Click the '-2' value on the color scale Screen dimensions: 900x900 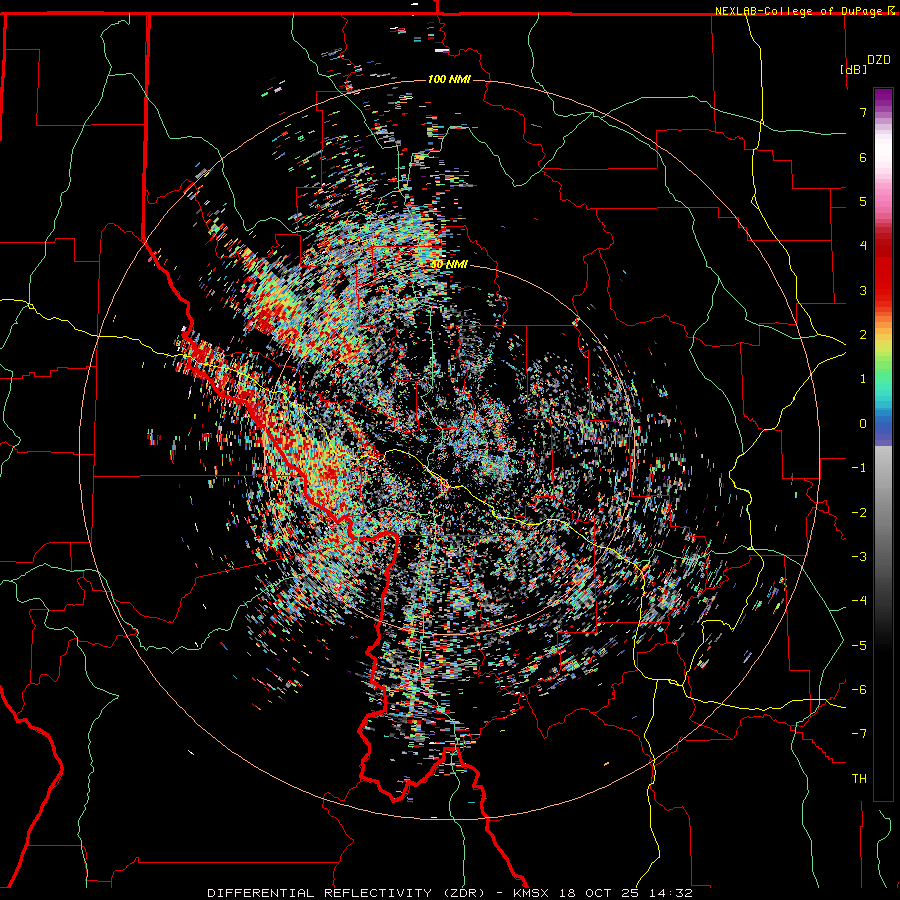(x=859, y=512)
